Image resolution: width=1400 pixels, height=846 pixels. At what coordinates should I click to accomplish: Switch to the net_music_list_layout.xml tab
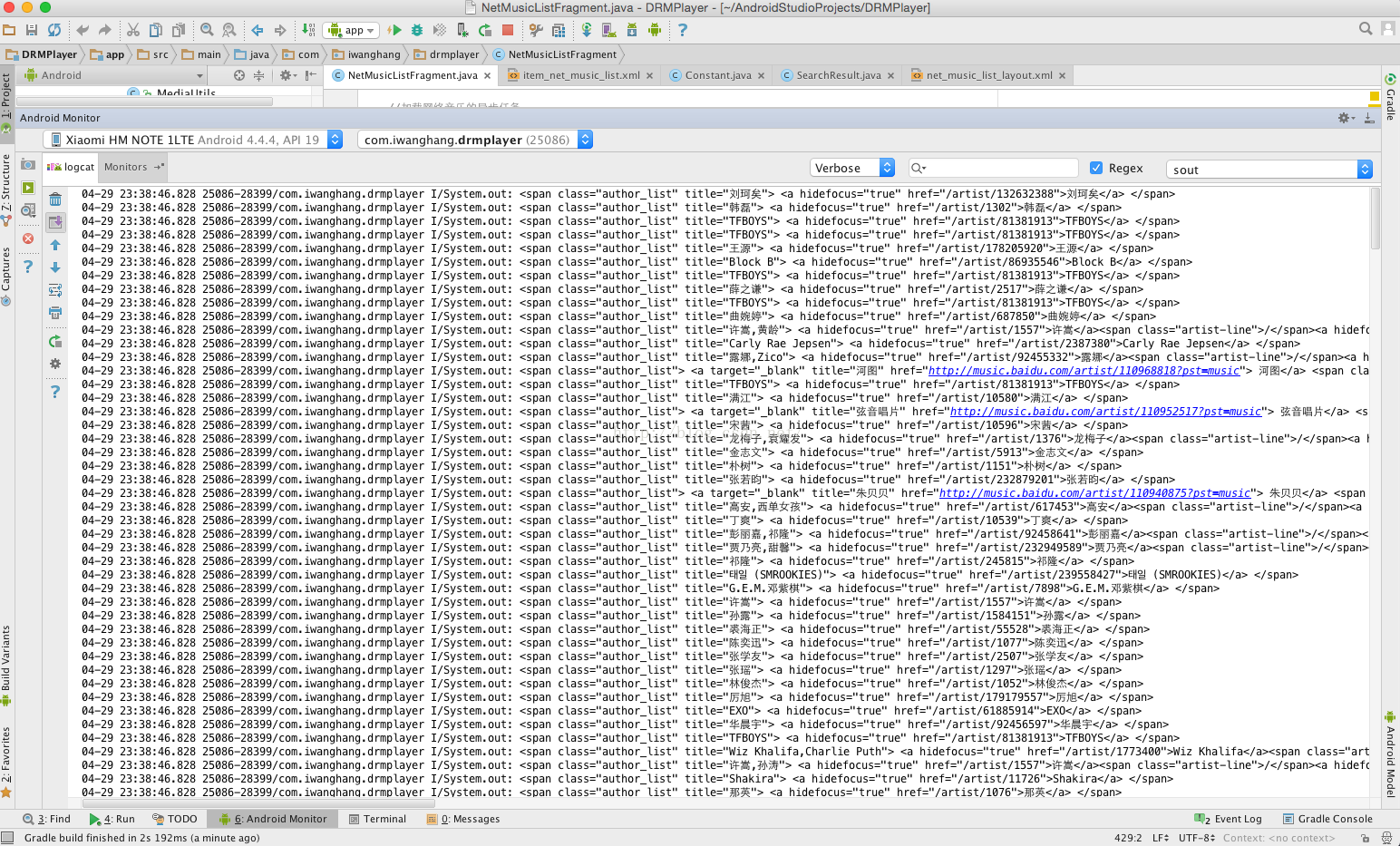click(989, 75)
